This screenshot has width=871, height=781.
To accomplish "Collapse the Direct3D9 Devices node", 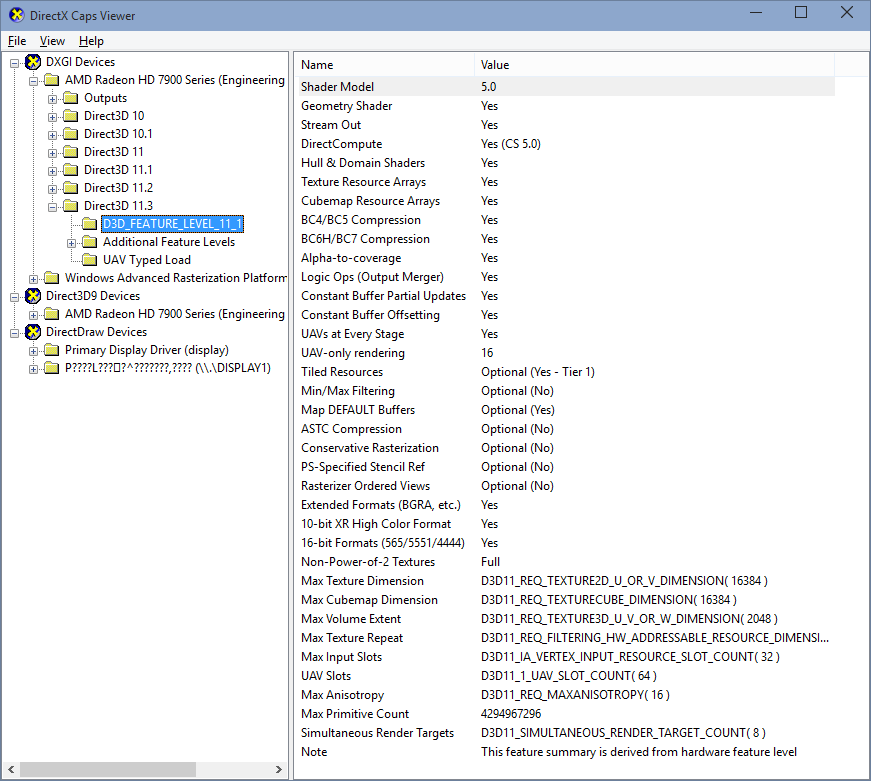I will (14, 297).
